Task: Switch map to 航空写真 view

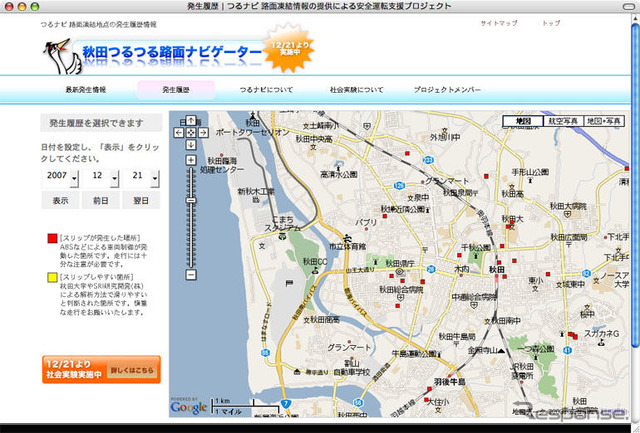Action: 563,121
